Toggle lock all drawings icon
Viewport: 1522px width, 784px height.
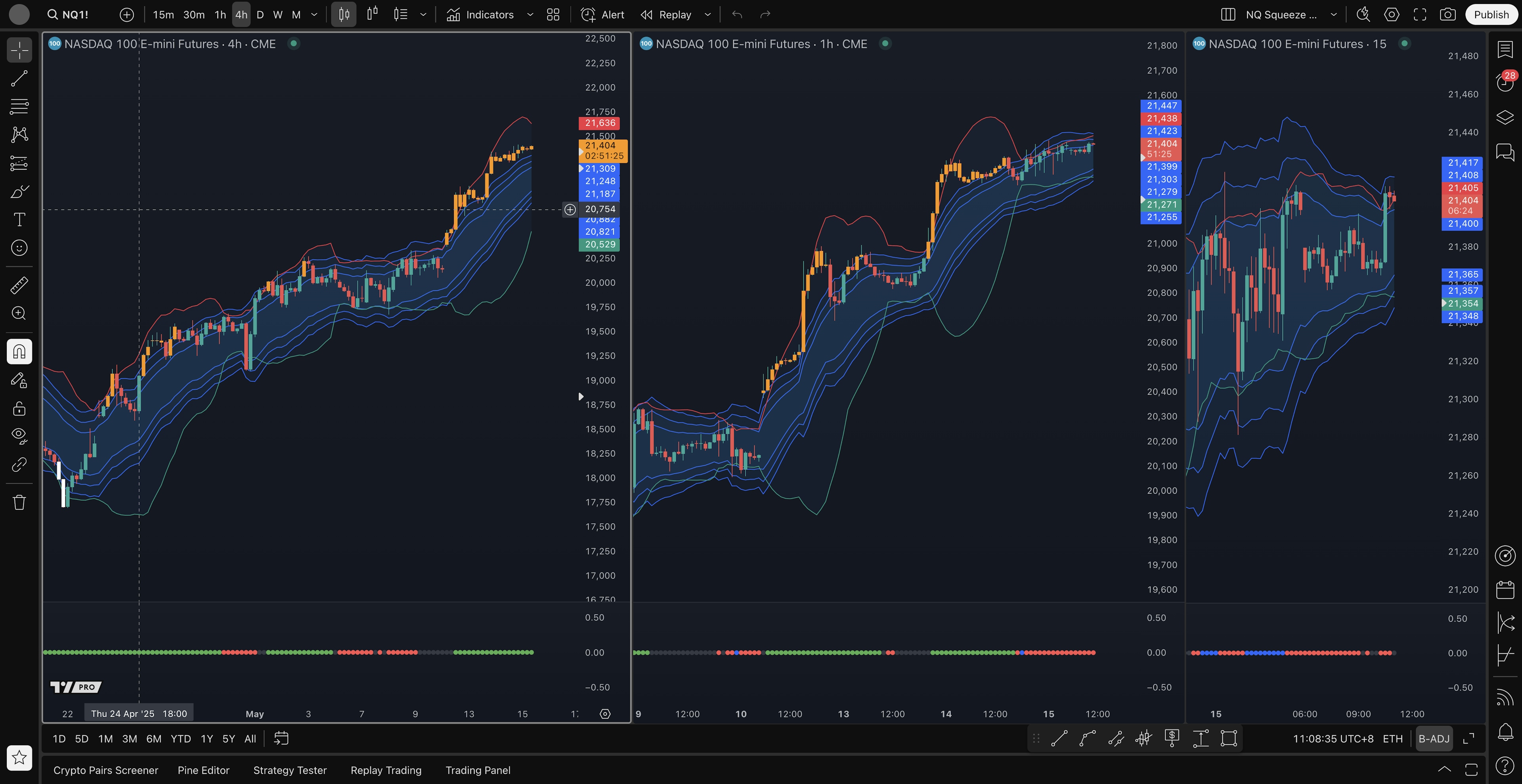coord(19,408)
